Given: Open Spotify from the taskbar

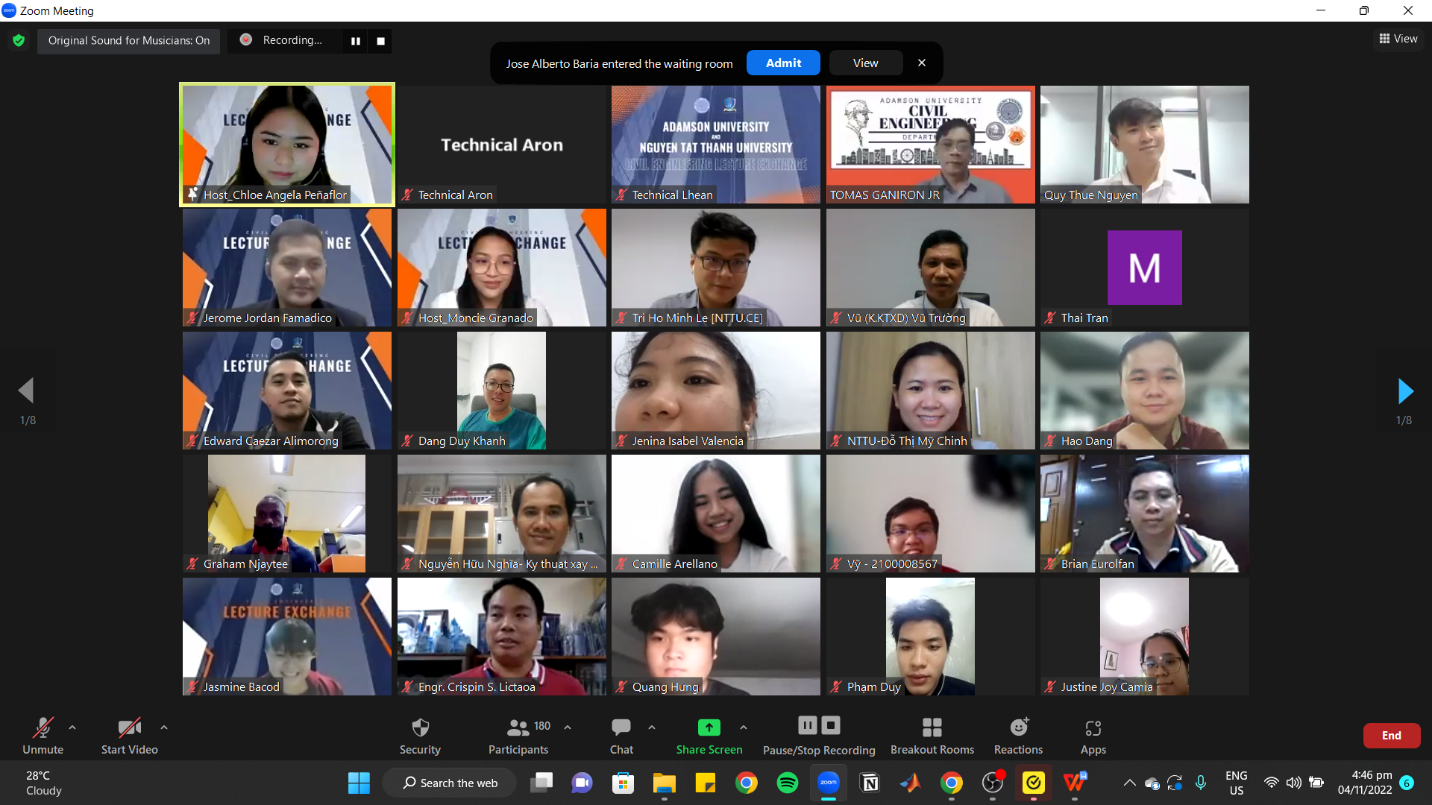Looking at the screenshot, I should (x=787, y=783).
